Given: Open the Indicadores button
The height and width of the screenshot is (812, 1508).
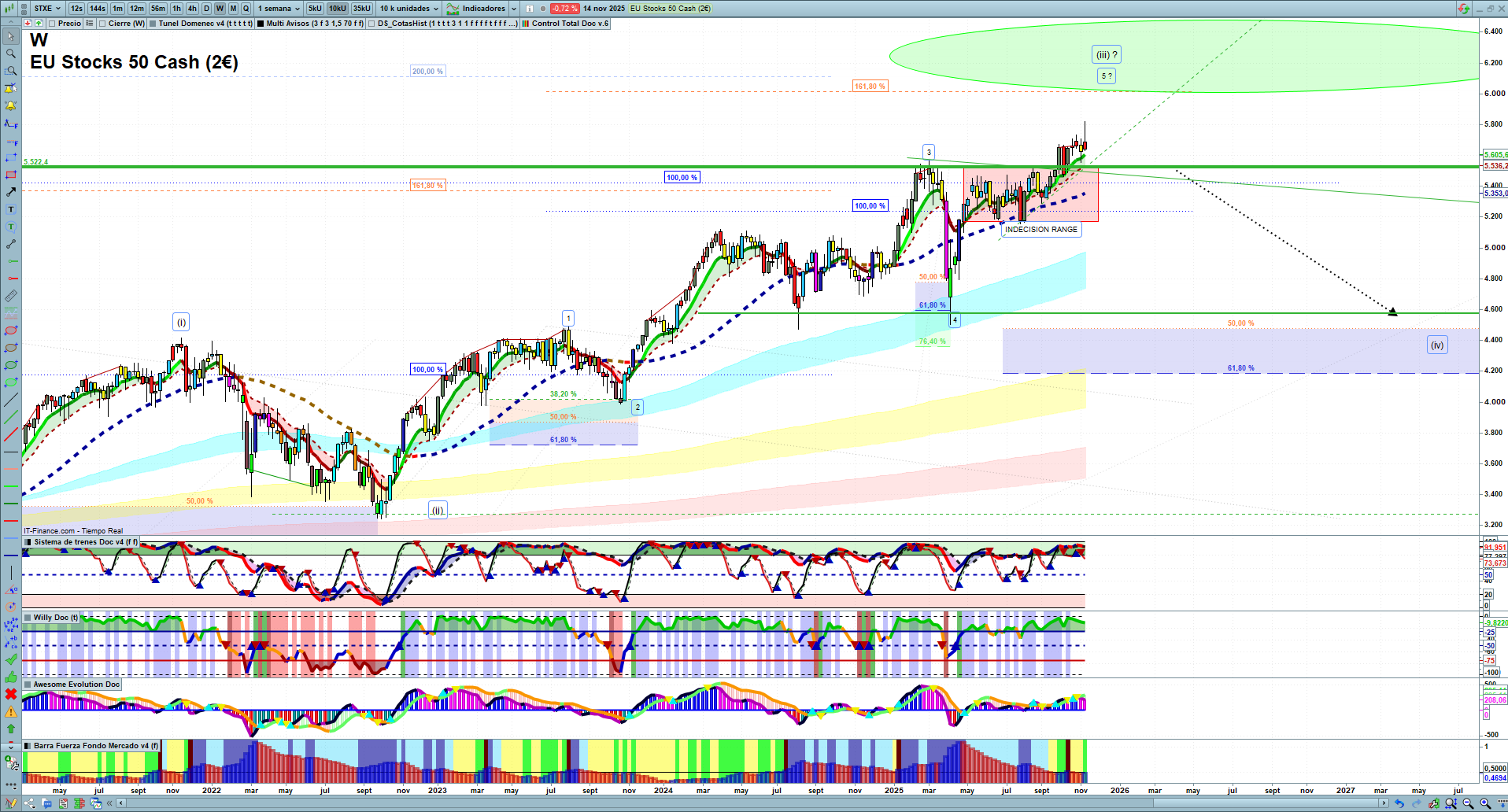Looking at the screenshot, I should pyautogui.click(x=477, y=9).
